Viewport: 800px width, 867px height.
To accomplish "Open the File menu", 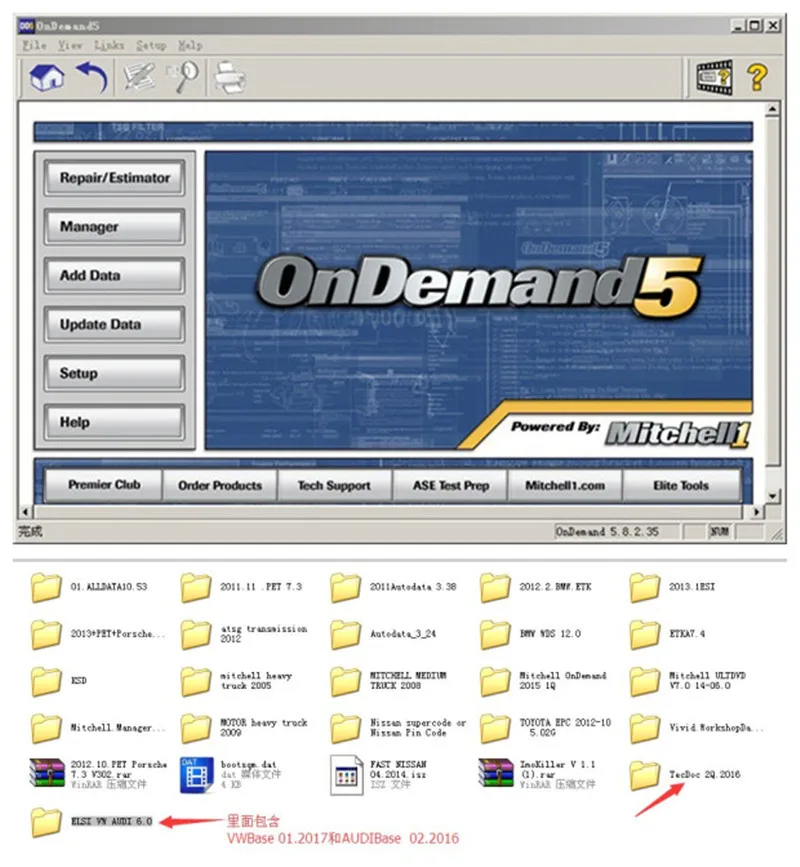I will [34, 45].
